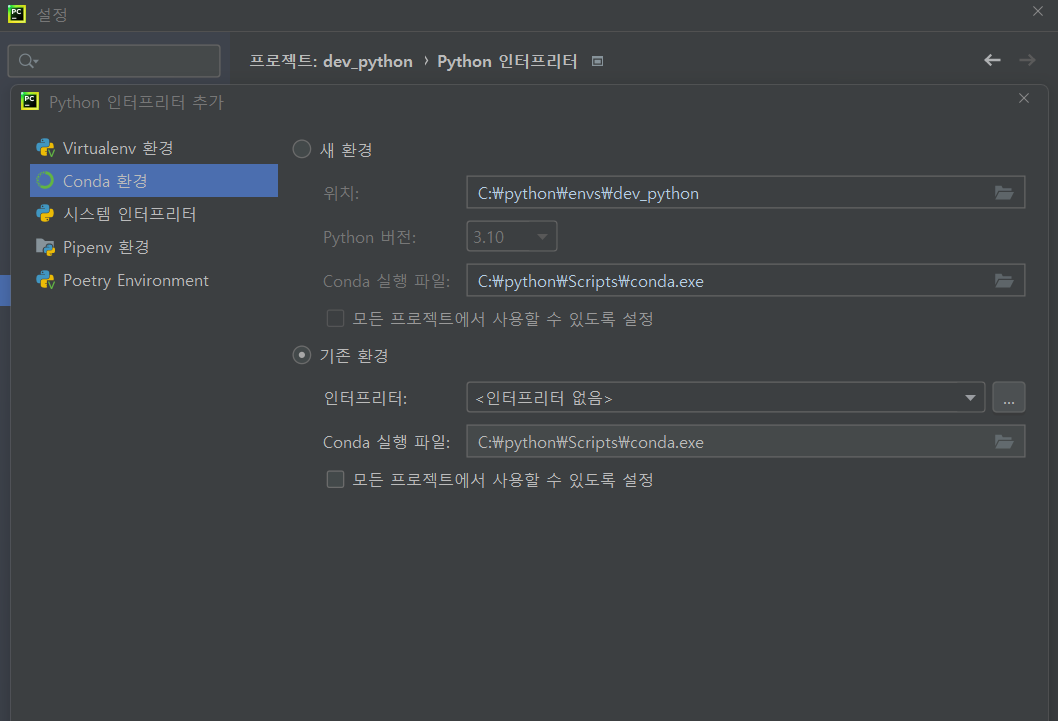This screenshot has width=1058, height=721.
Task: Open the 인터프리터 없음 dropdown
Action: tap(725, 397)
